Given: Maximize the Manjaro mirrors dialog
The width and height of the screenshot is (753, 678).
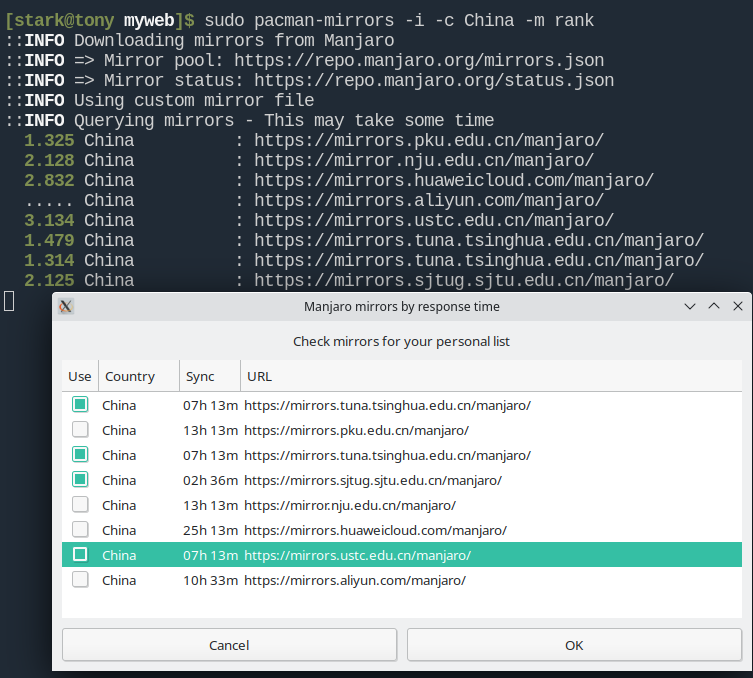Looking at the screenshot, I should [x=714, y=306].
